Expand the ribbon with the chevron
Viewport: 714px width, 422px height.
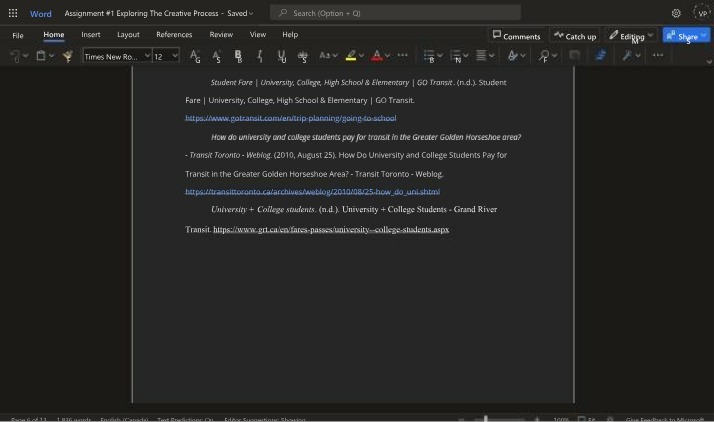(709, 61)
